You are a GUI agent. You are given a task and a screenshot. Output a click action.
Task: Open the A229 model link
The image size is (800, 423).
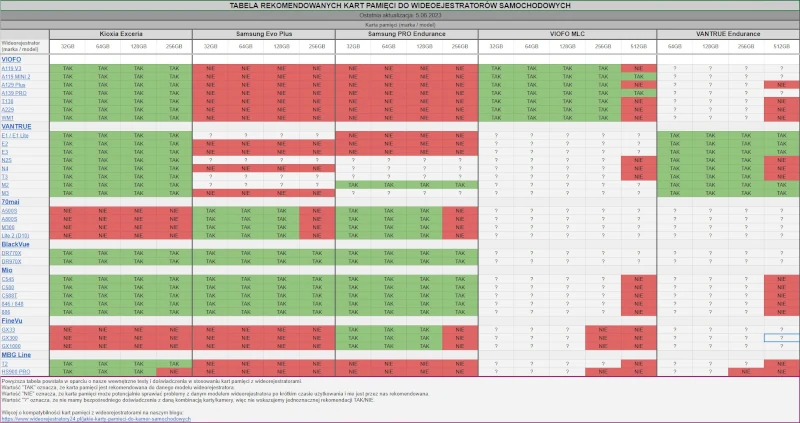(8, 109)
